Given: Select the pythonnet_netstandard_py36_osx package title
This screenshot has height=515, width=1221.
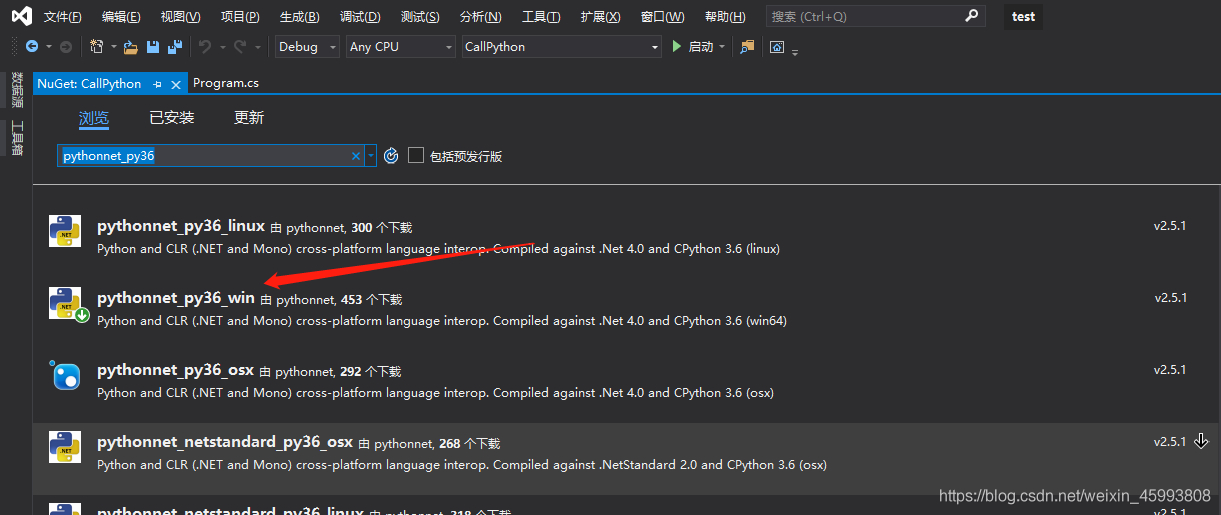Looking at the screenshot, I should pos(225,442).
